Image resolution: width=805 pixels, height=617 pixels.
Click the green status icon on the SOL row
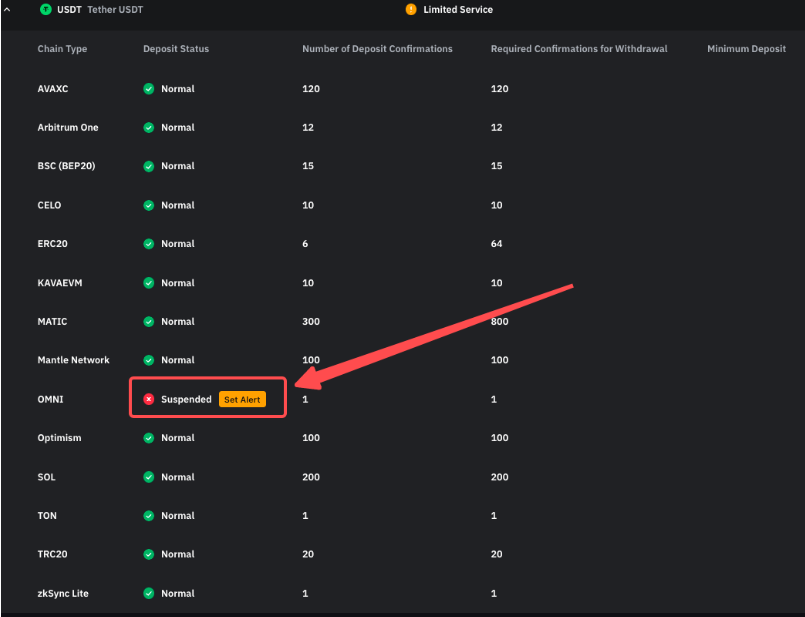pyautogui.click(x=149, y=476)
